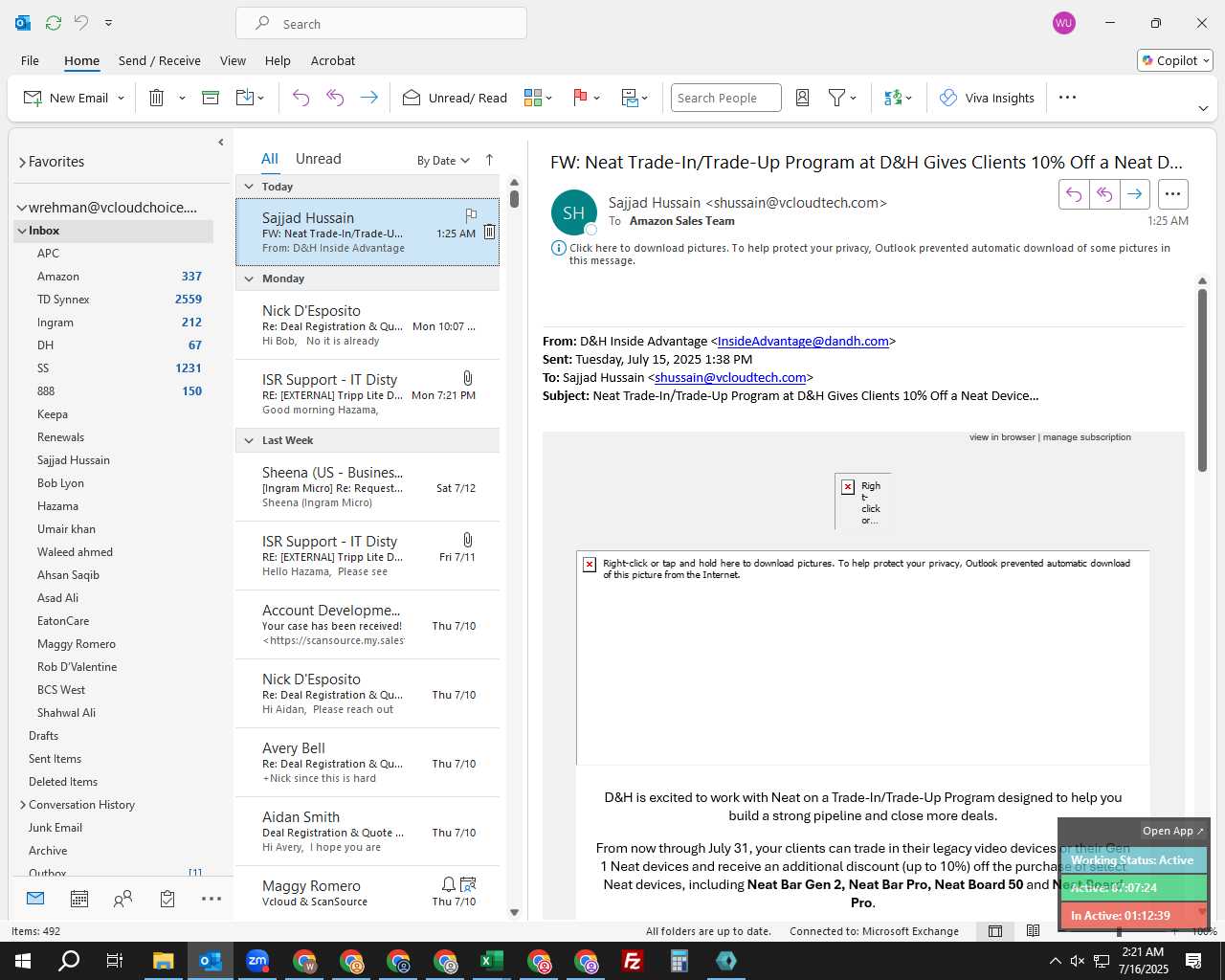Open FileZilla from the taskbar
Viewport: 1225px width, 980px height.
(x=633, y=961)
